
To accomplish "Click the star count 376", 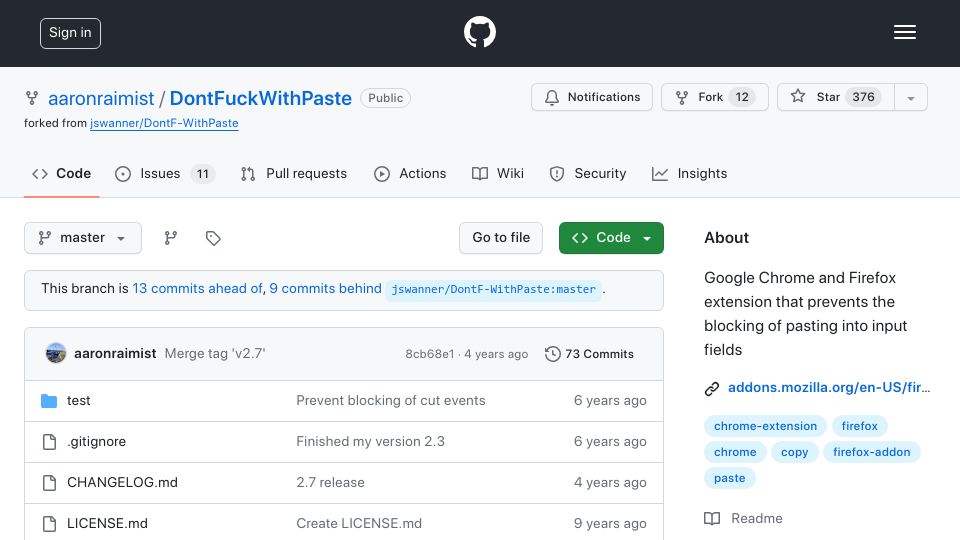I will (x=863, y=97).
